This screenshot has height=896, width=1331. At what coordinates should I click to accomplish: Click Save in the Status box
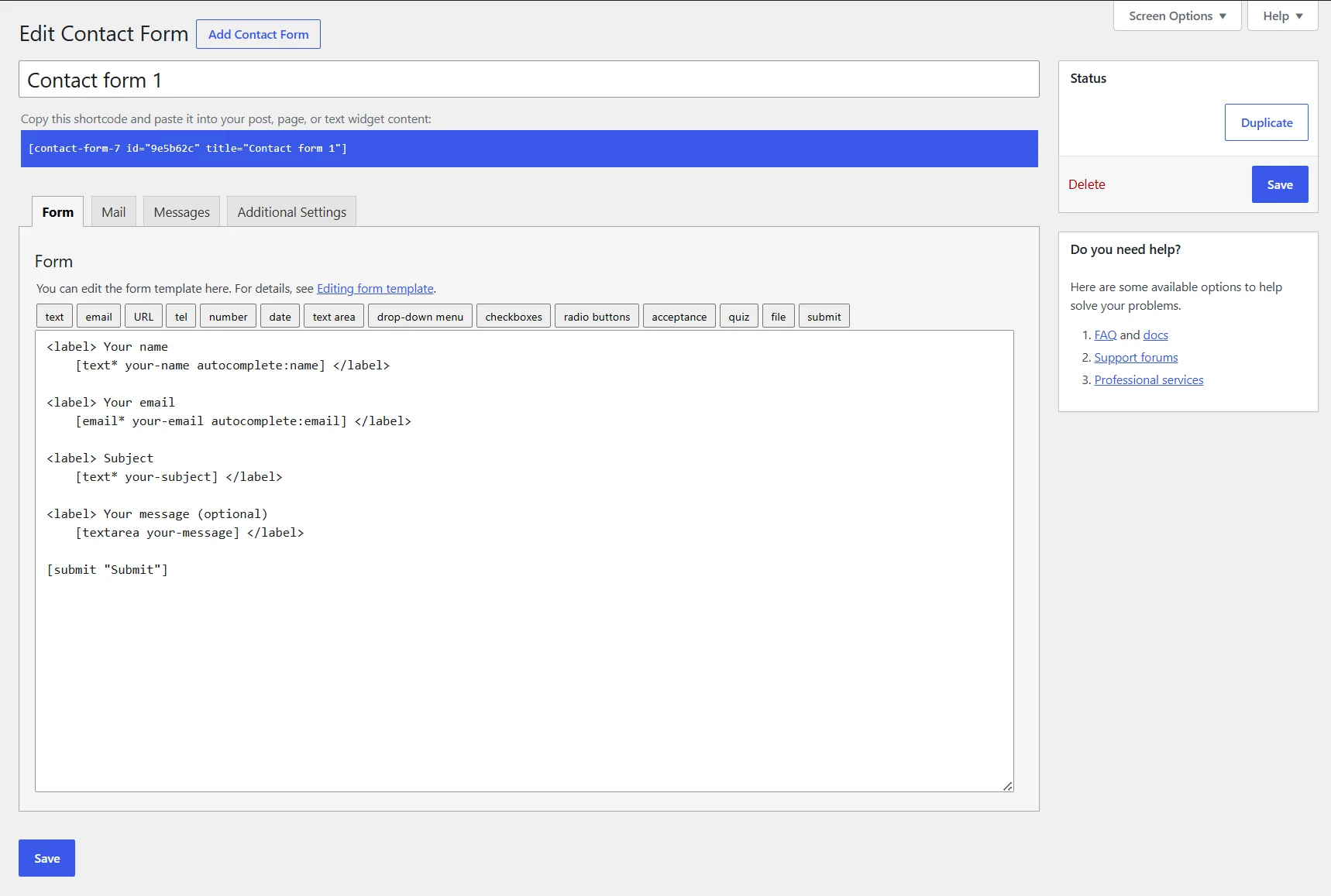1280,184
